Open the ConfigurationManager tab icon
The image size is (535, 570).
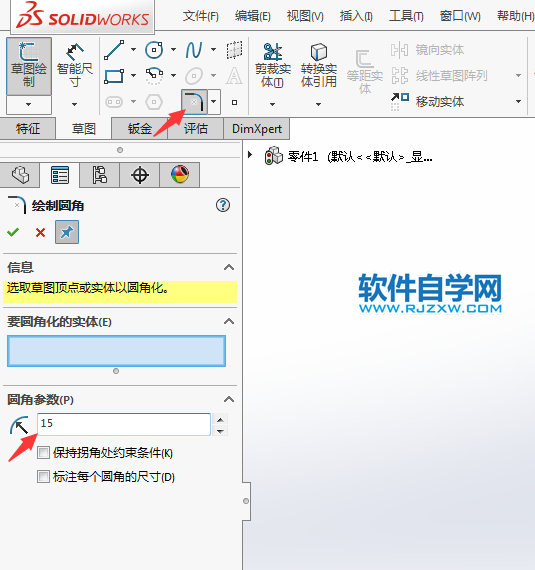coord(100,175)
